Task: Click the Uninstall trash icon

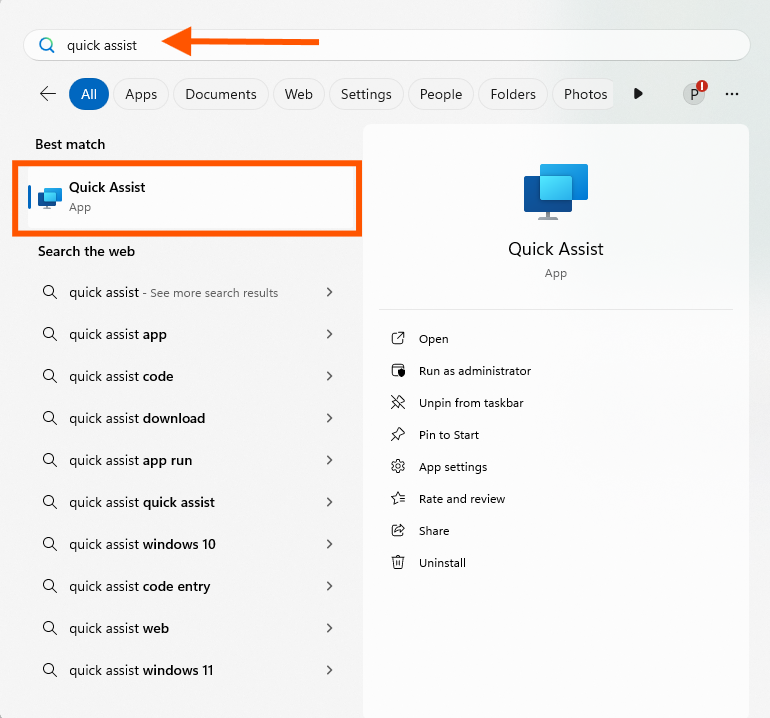Action: pyautogui.click(x=398, y=562)
